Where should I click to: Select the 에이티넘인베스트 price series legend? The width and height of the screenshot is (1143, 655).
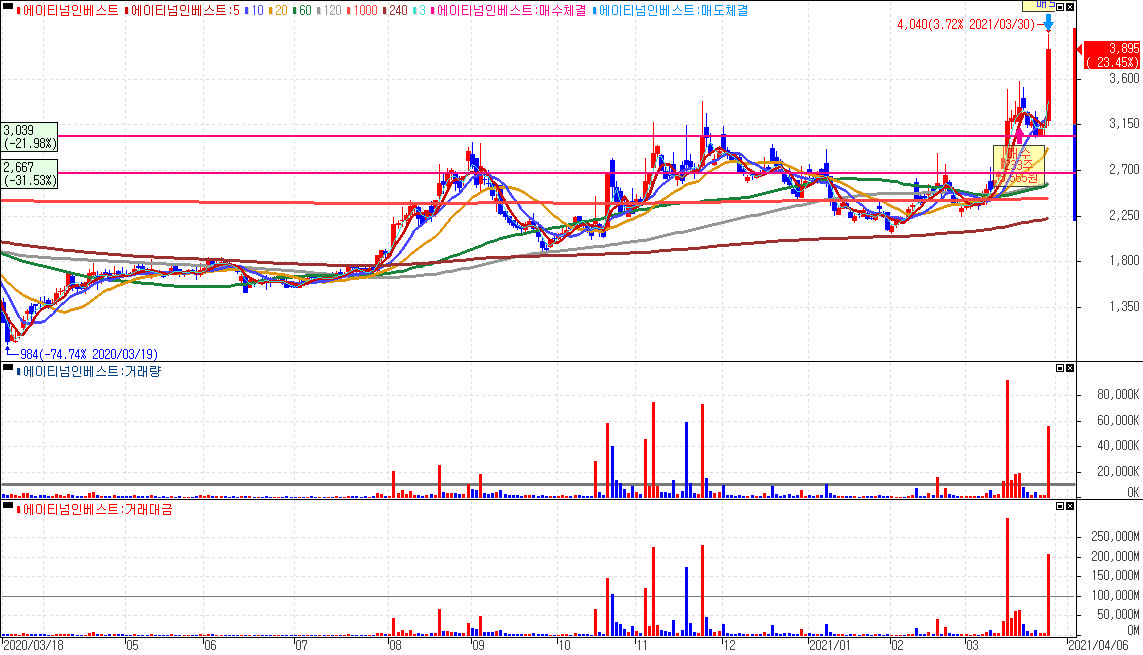pos(68,11)
